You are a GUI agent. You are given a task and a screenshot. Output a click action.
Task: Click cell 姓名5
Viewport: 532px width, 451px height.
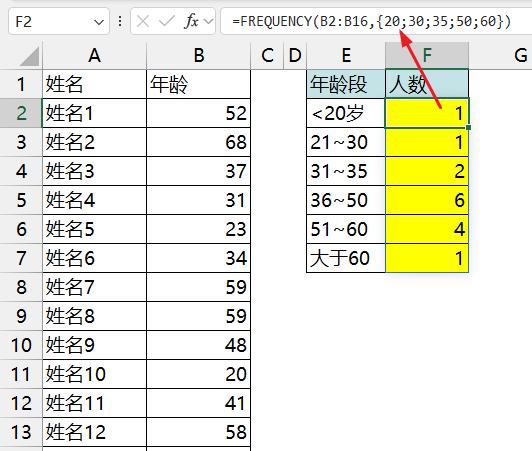coord(94,229)
